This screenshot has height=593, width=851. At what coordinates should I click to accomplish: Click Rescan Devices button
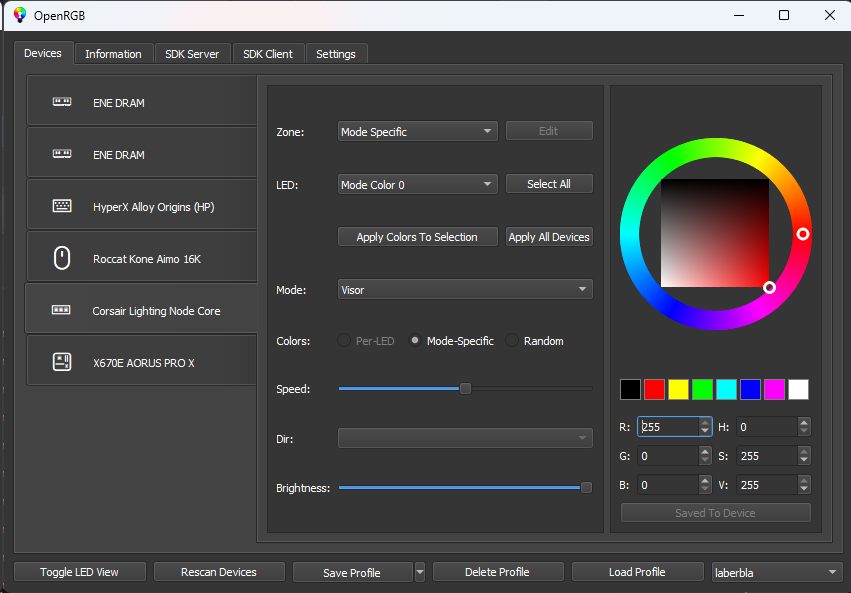click(x=219, y=572)
